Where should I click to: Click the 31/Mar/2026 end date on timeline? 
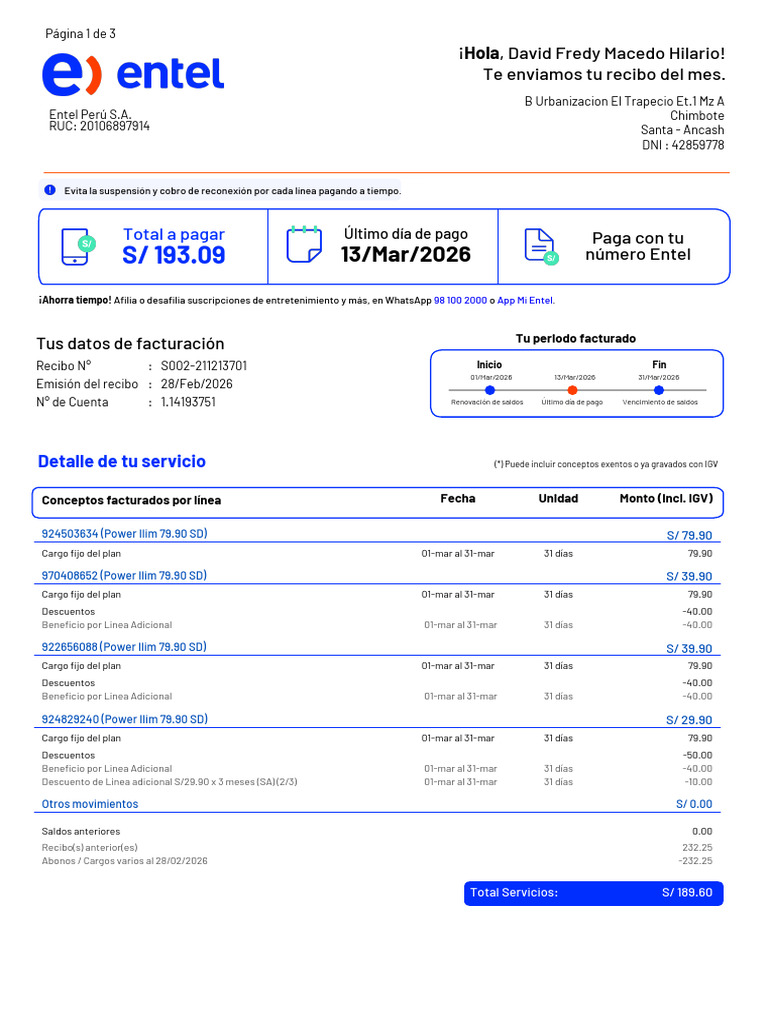(659, 377)
